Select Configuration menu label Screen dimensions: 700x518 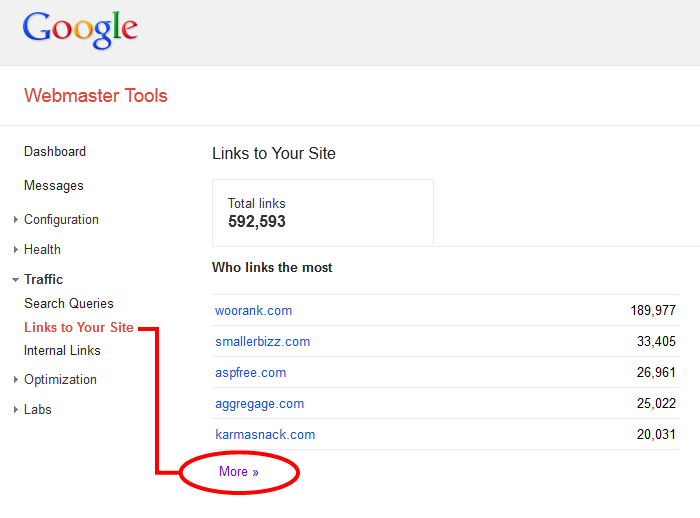(61, 219)
